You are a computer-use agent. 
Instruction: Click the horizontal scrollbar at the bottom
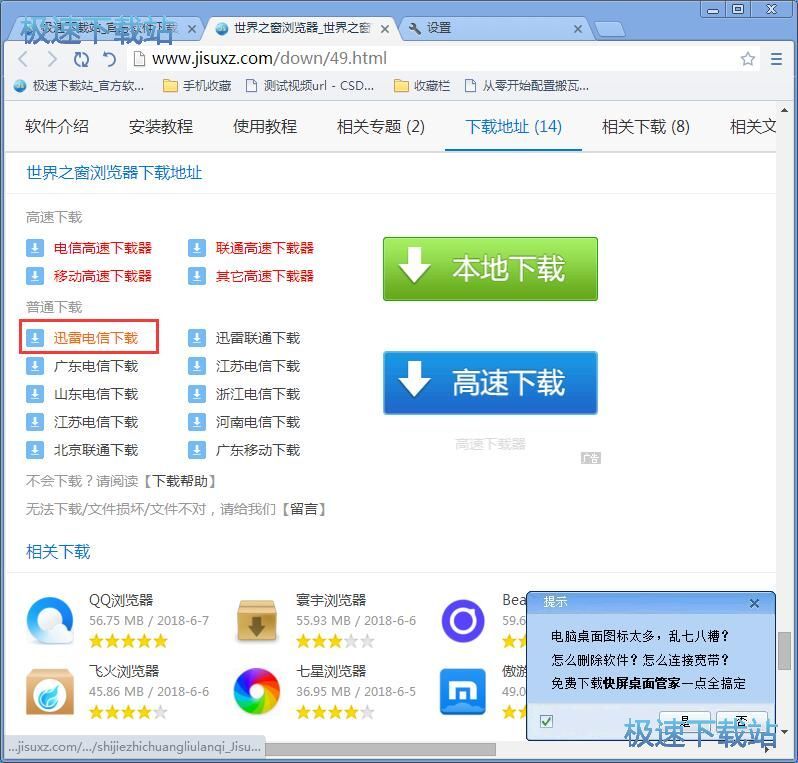pyautogui.click(x=379, y=749)
